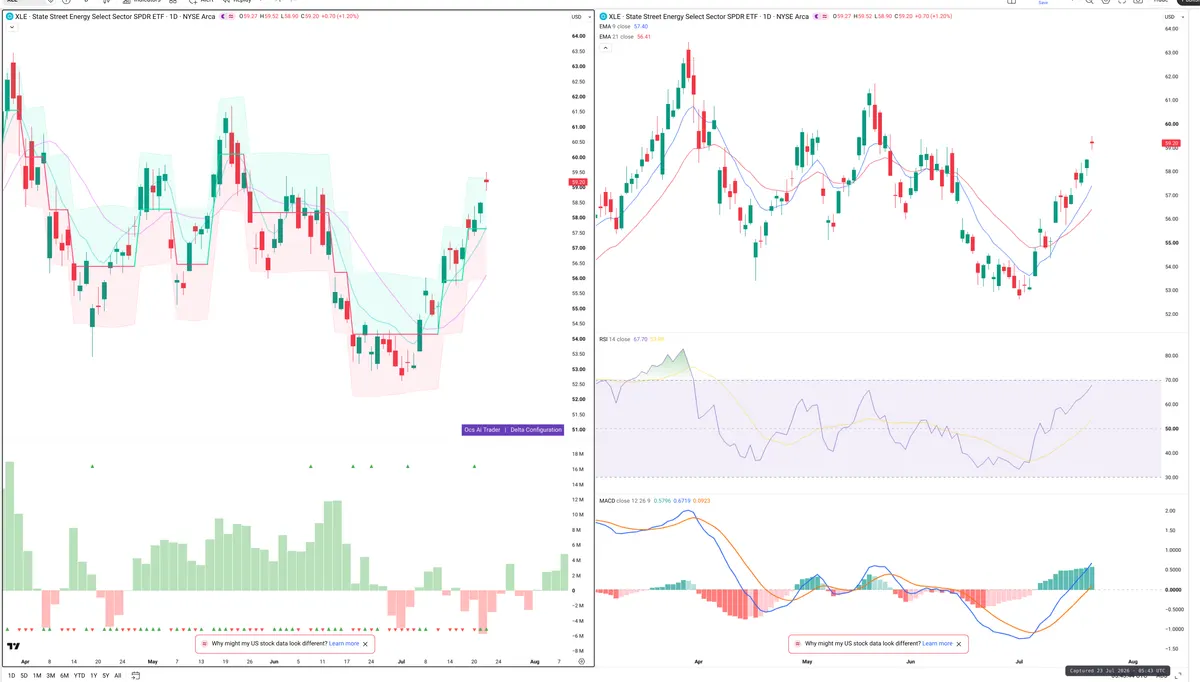This screenshot has height=682, width=1200.
Task: Select the YTD time range button
Action: [79, 676]
